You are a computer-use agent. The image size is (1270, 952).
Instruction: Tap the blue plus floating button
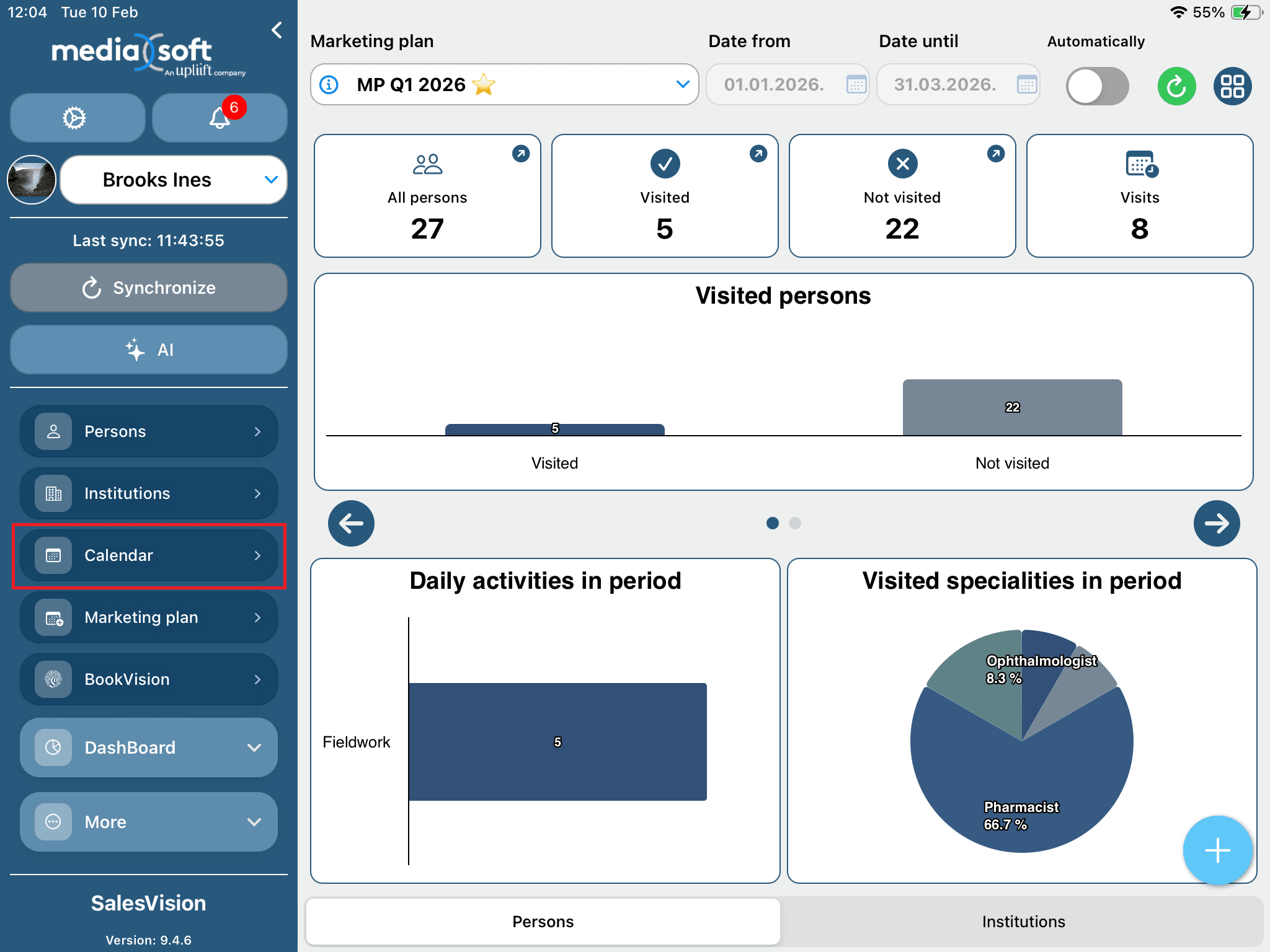click(x=1217, y=850)
